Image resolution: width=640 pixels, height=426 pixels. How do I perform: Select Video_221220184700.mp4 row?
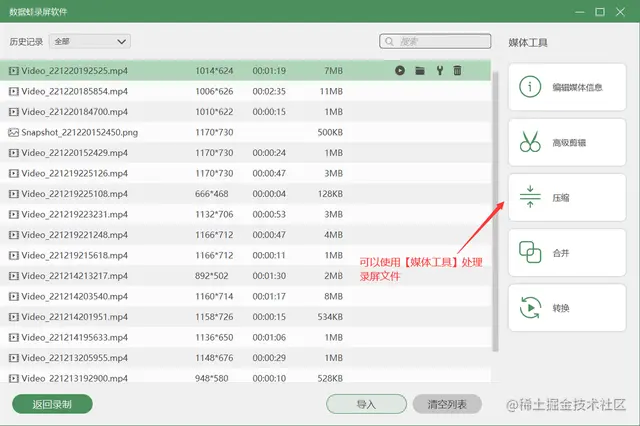[245, 112]
